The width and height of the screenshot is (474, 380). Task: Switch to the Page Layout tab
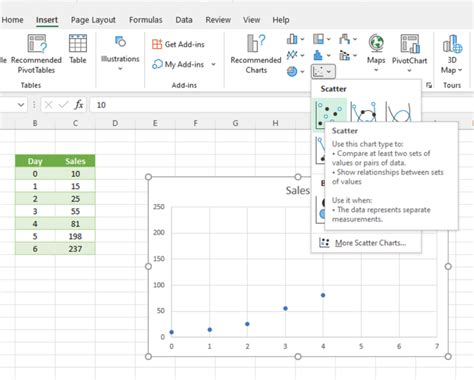coord(93,20)
